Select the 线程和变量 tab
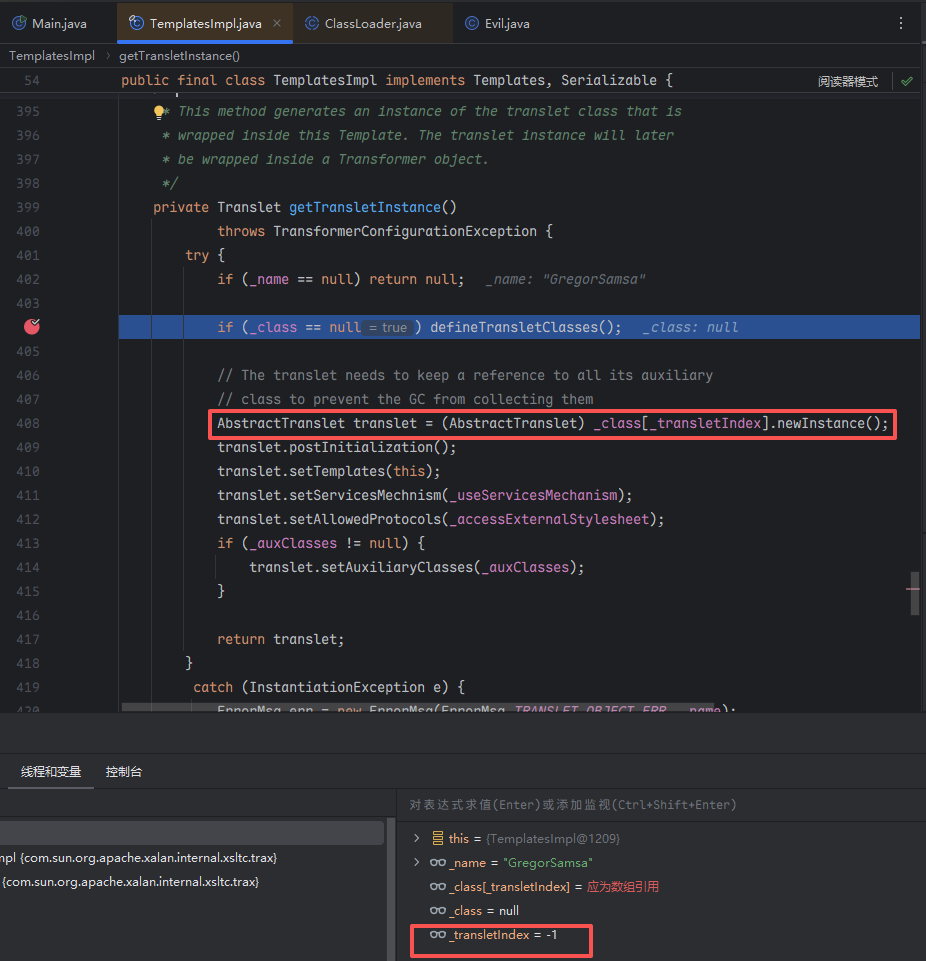The width and height of the screenshot is (926, 961). pos(51,772)
